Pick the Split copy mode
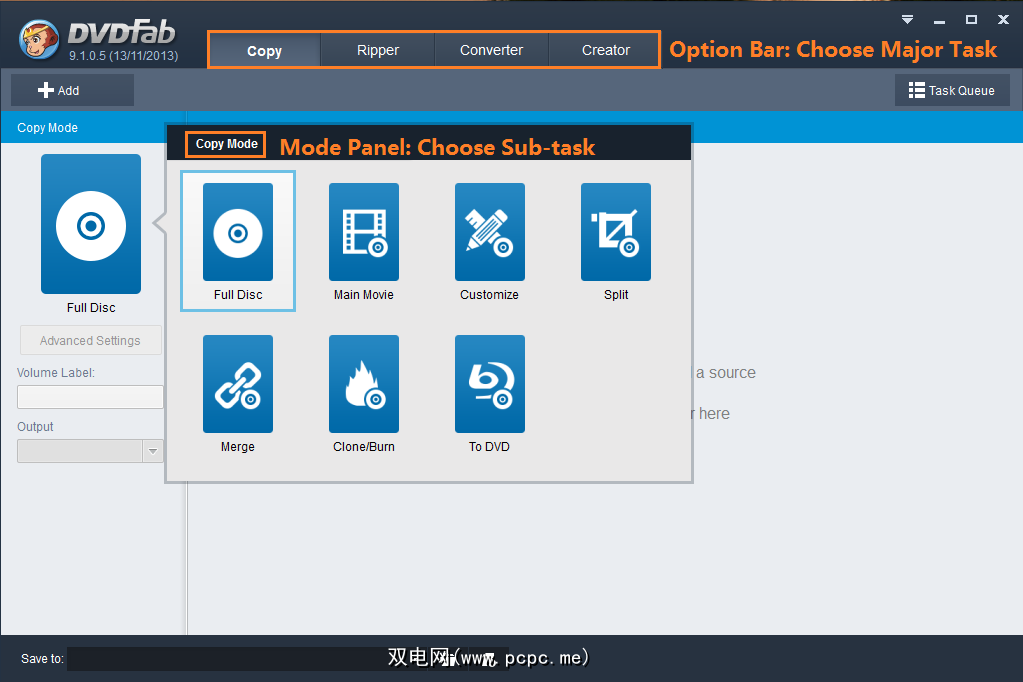This screenshot has width=1023, height=682. (615, 241)
